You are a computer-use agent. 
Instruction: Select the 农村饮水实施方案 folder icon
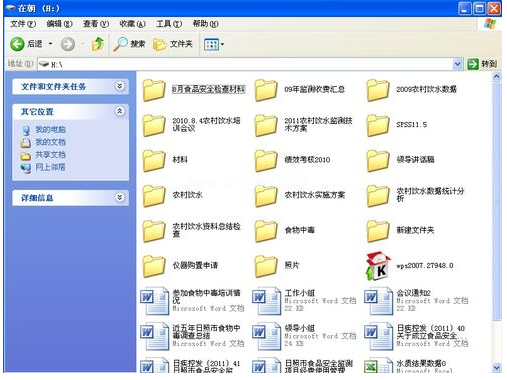click(266, 196)
